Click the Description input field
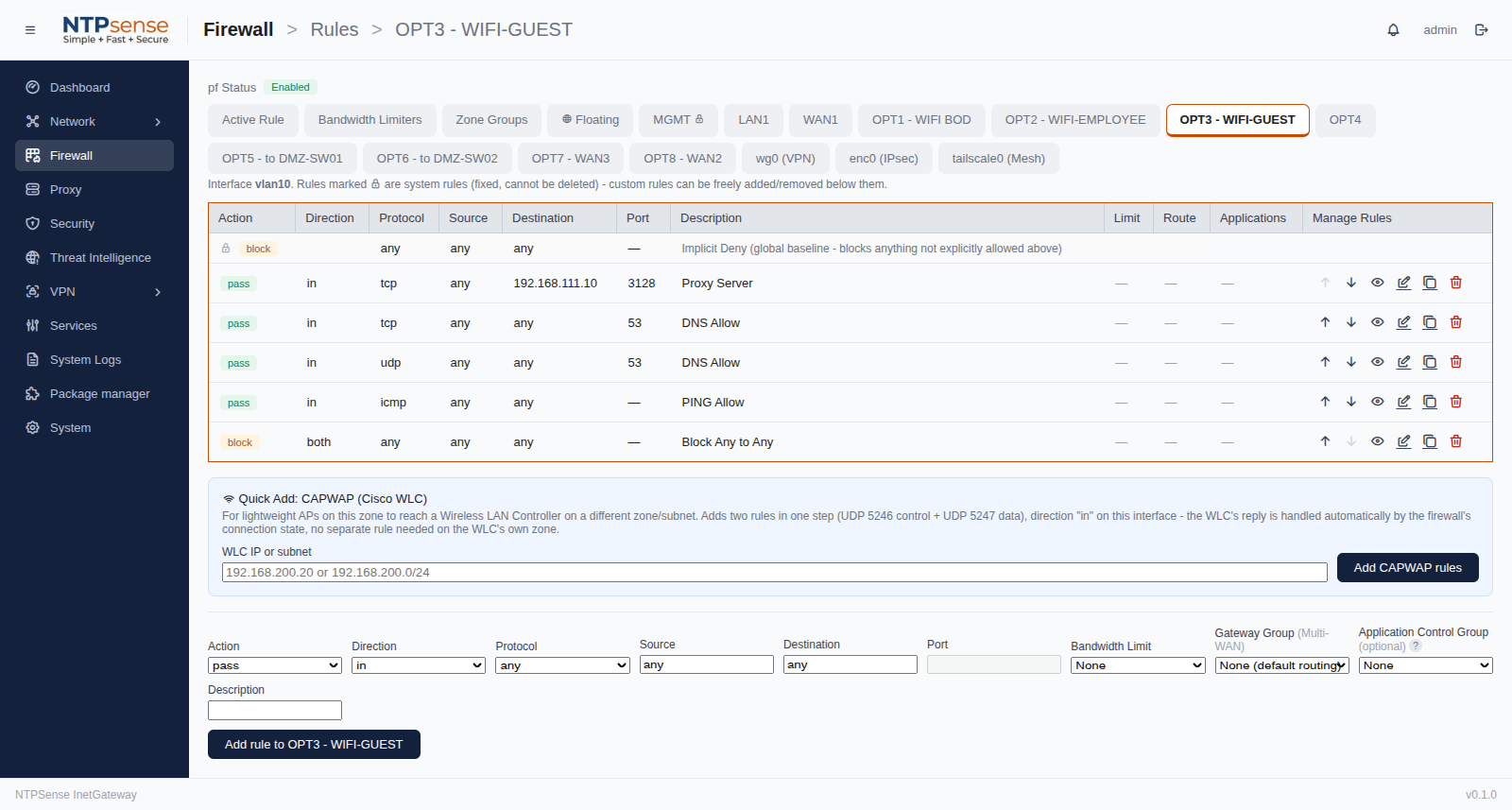This screenshot has width=1512, height=810. click(x=275, y=711)
